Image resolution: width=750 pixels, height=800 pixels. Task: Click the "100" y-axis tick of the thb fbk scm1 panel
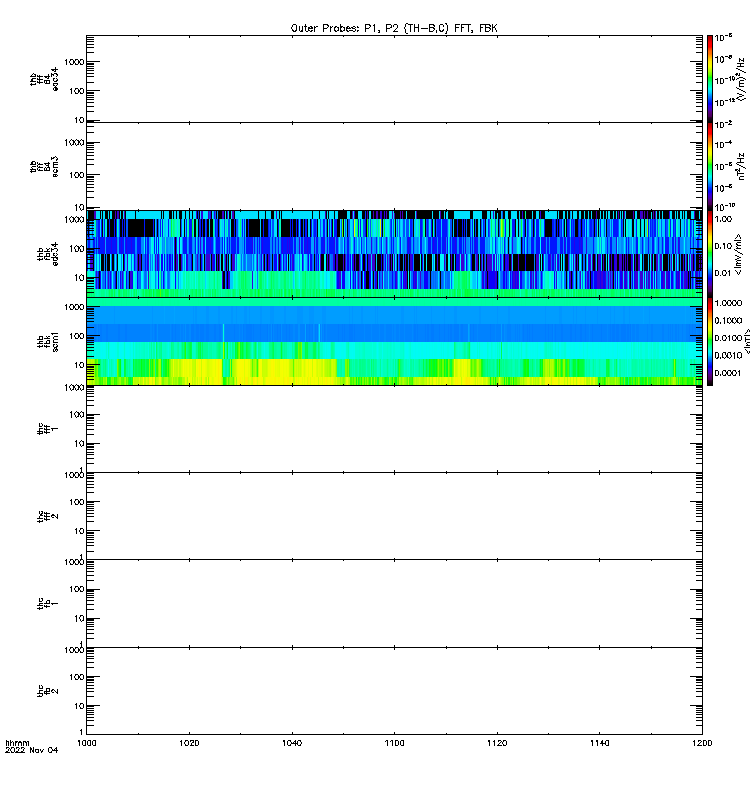77,336
